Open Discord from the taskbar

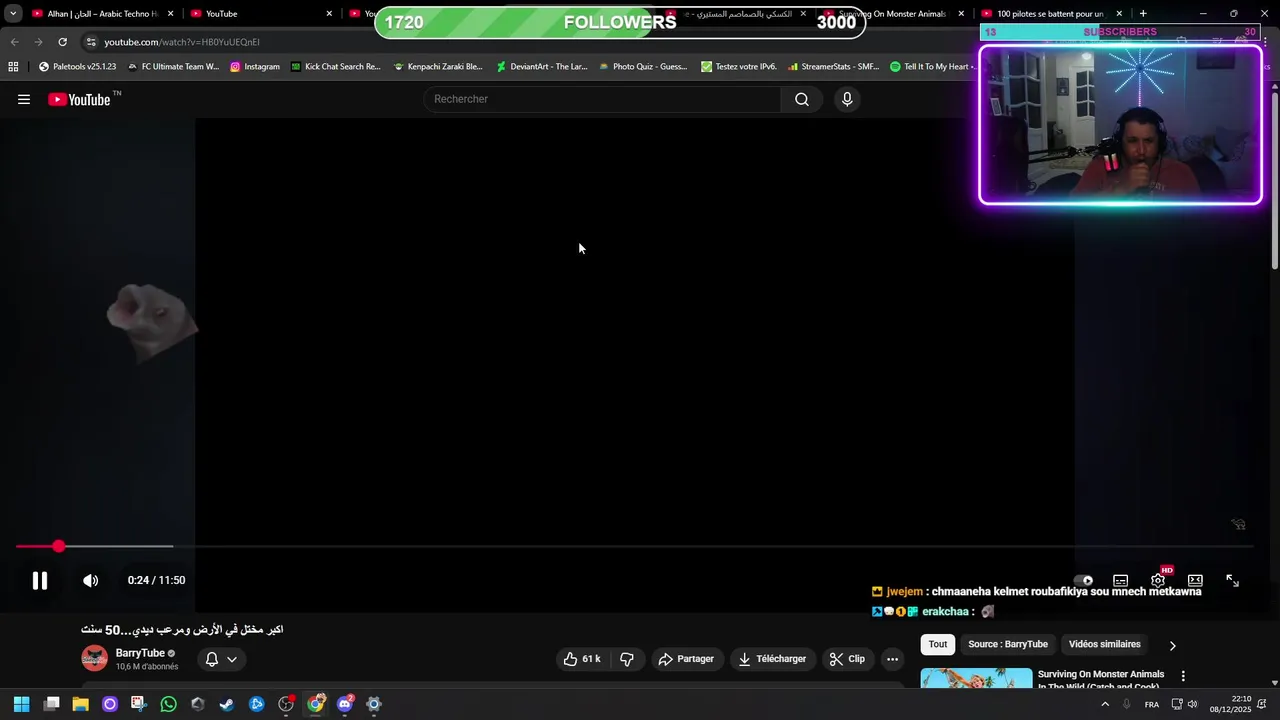[x=345, y=704]
